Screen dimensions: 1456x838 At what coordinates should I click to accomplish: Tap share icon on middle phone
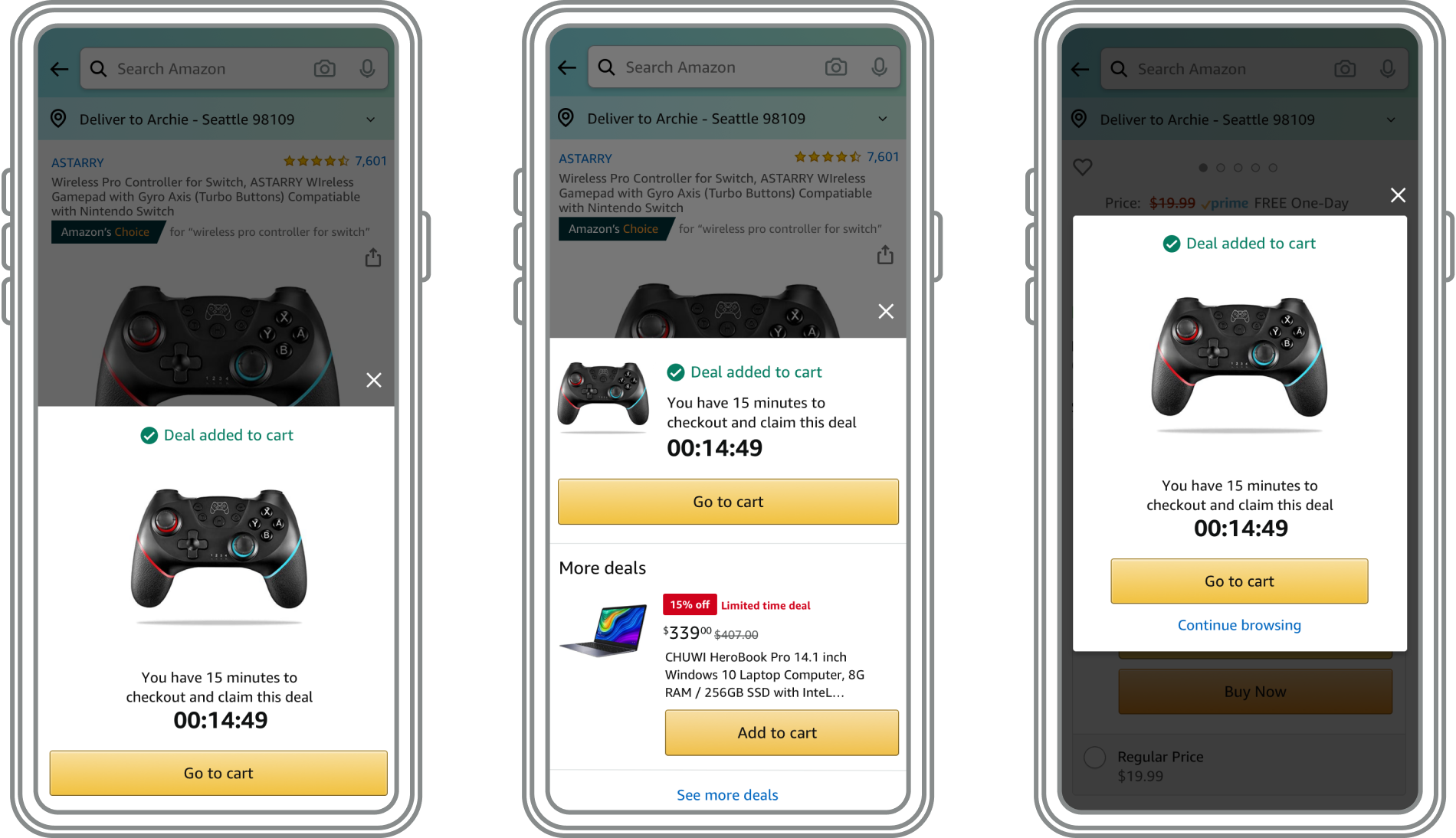pos(885,254)
